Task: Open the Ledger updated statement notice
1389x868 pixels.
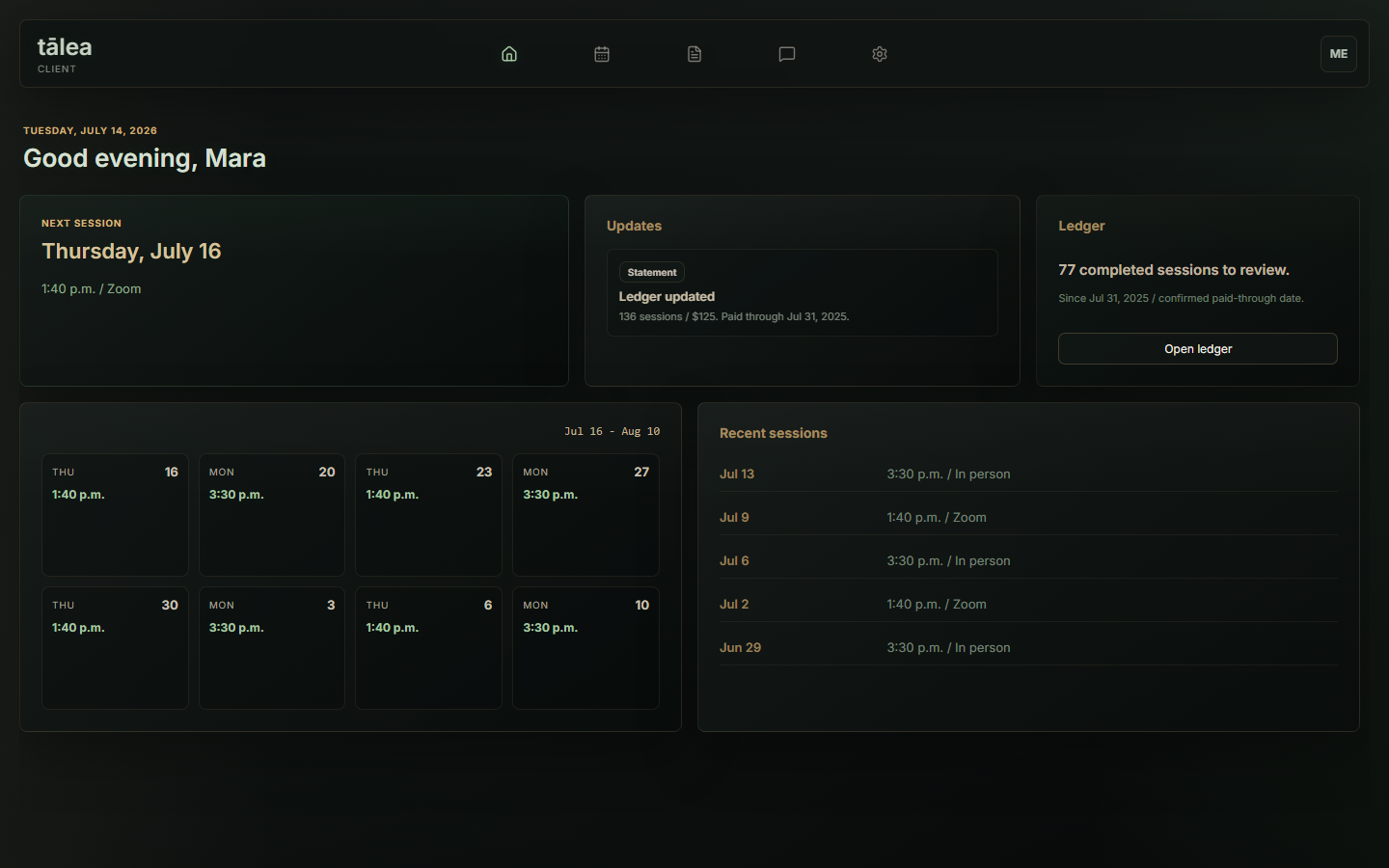Action: (x=803, y=293)
